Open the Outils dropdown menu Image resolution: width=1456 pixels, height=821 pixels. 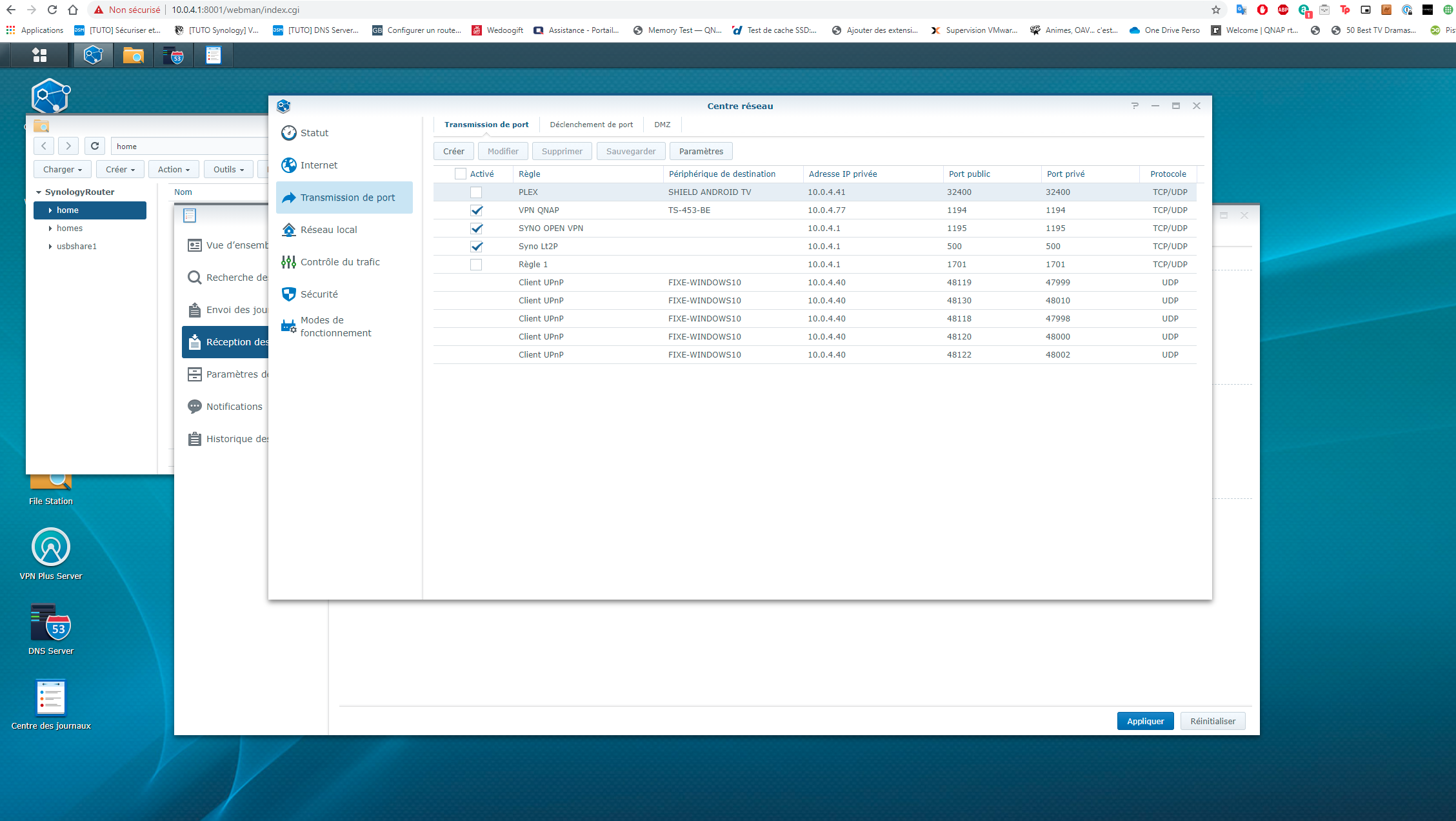coord(228,169)
